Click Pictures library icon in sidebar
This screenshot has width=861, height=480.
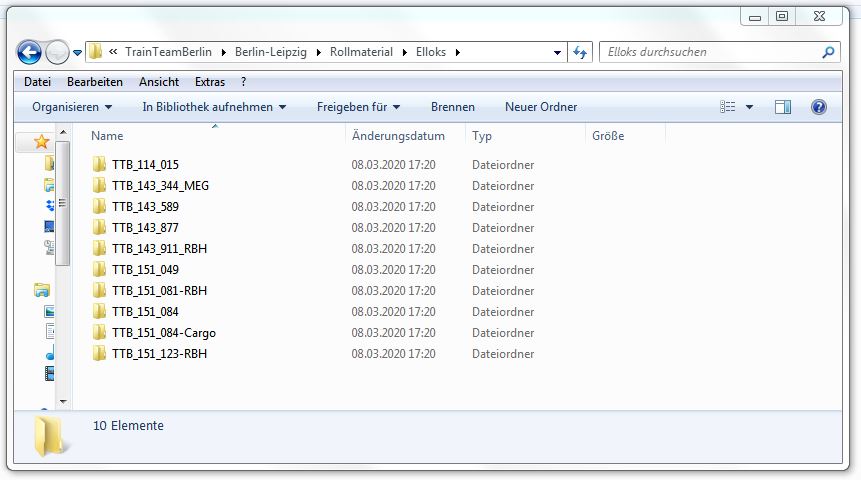[x=49, y=311]
